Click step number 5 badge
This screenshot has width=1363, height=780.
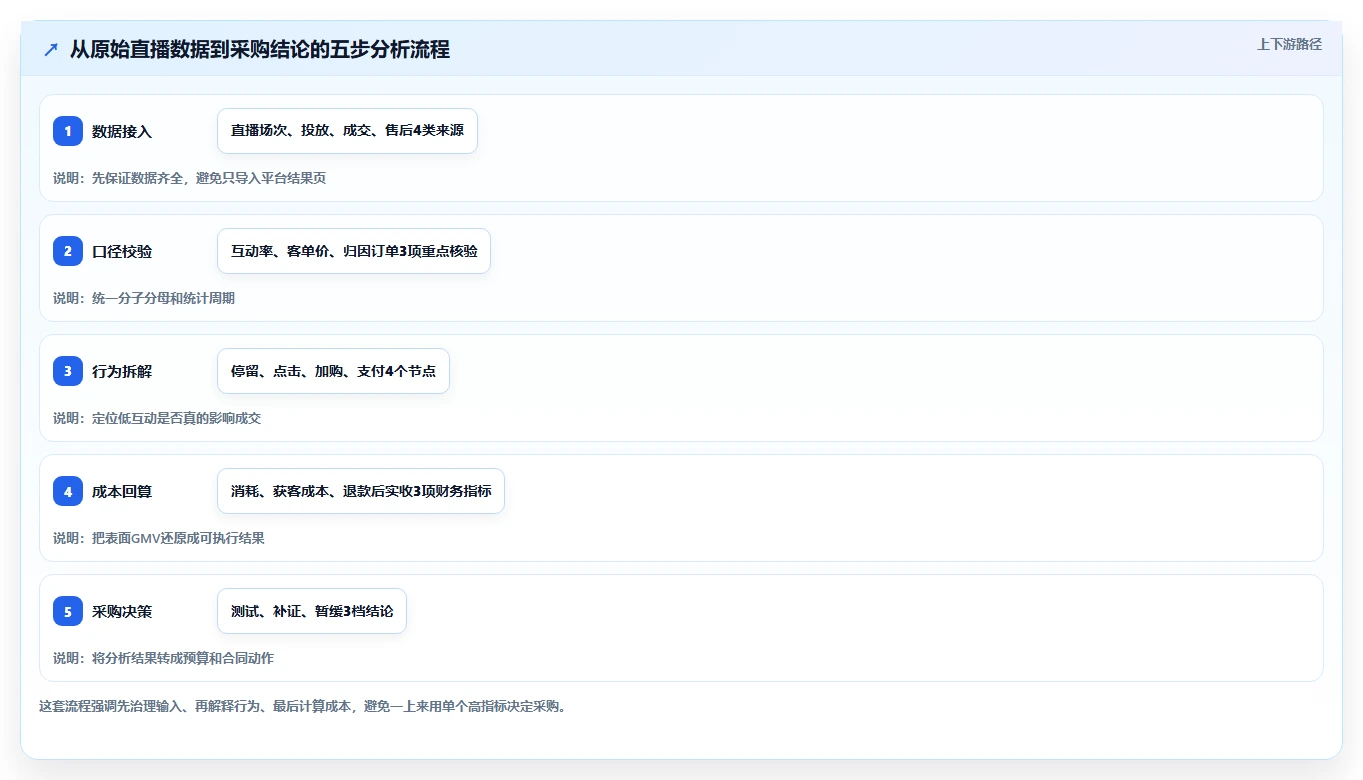(x=68, y=611)
